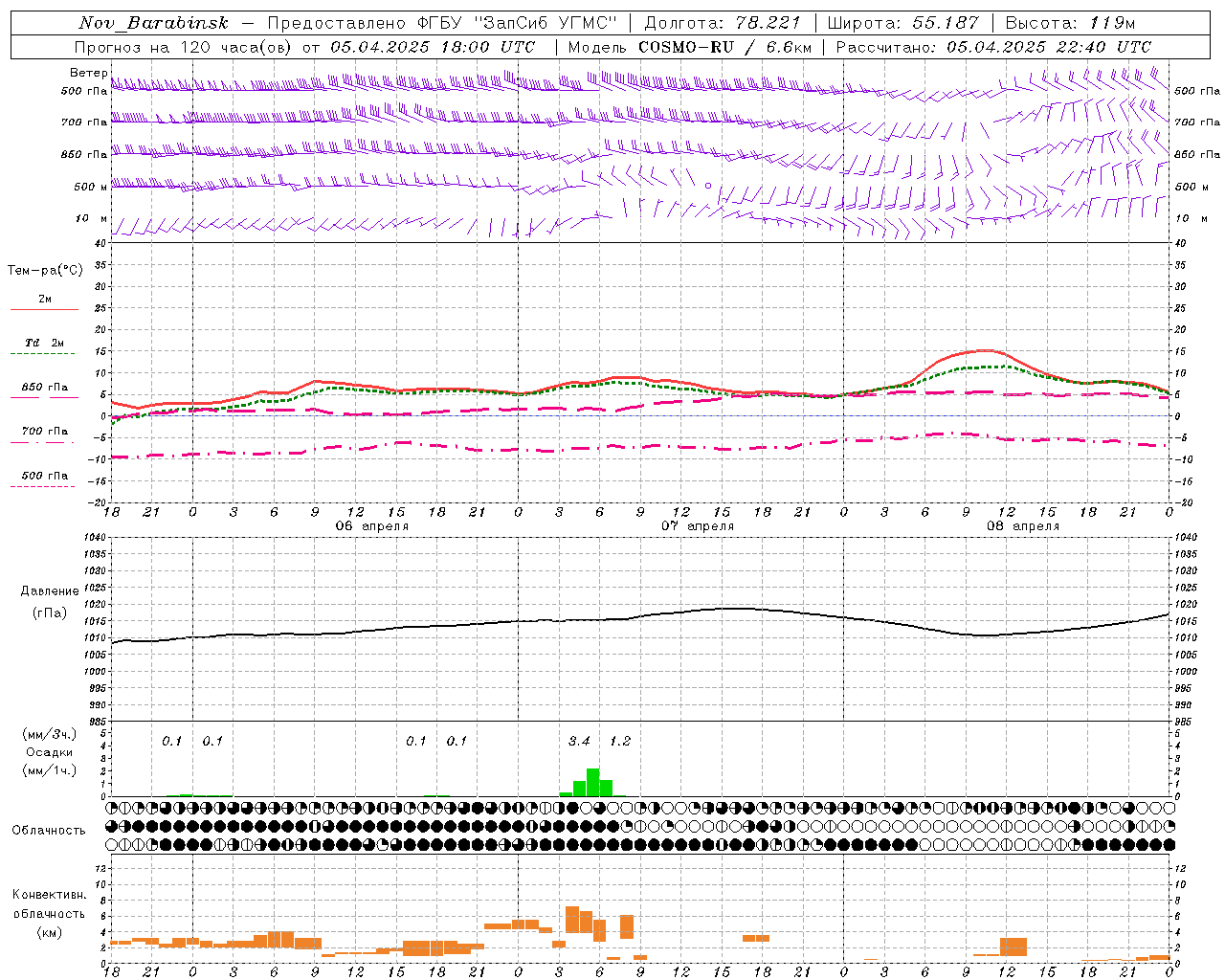Click the Конвективн. convective cloud label
This screenshot has width=1225, height=980.
pos(49,895)
